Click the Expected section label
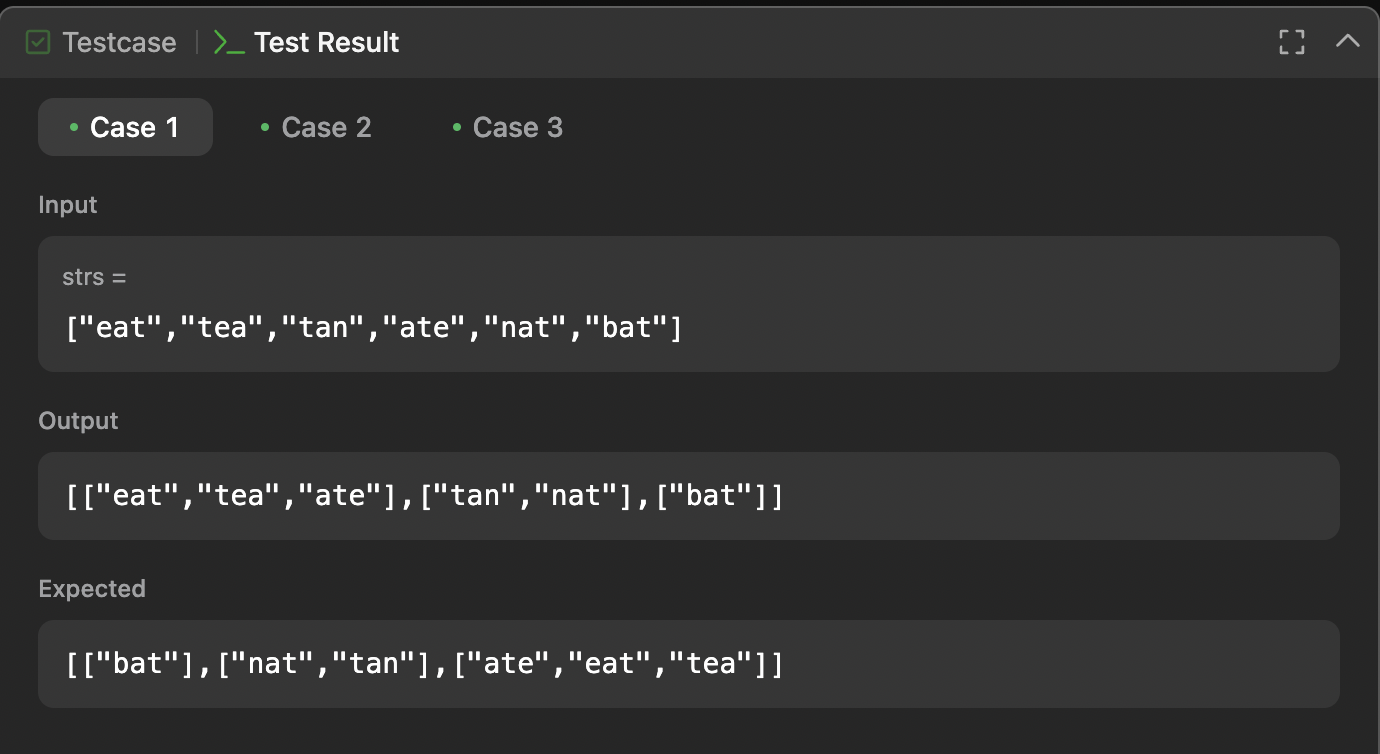The image size is (1380, 754). (92, 589)
